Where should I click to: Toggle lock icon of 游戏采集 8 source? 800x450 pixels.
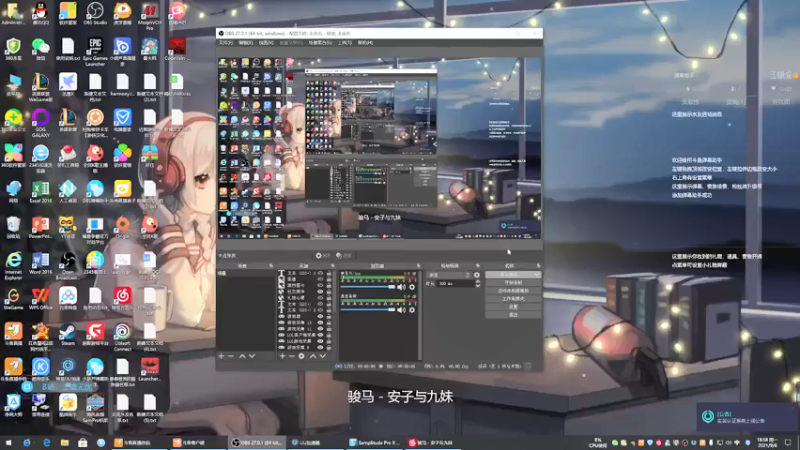(329, 347)
